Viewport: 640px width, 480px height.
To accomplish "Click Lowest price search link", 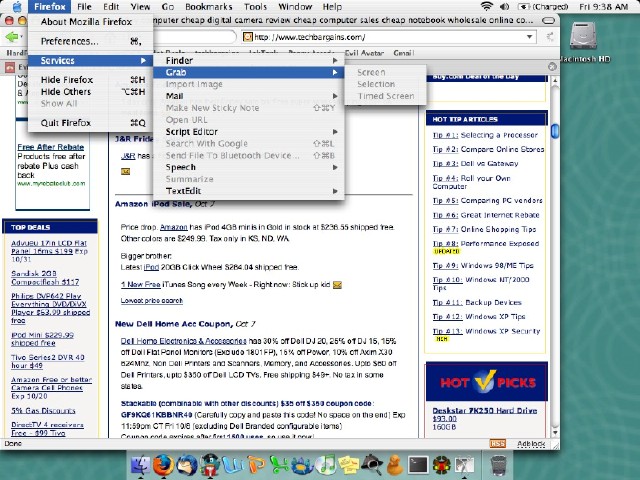I will 151,301.
